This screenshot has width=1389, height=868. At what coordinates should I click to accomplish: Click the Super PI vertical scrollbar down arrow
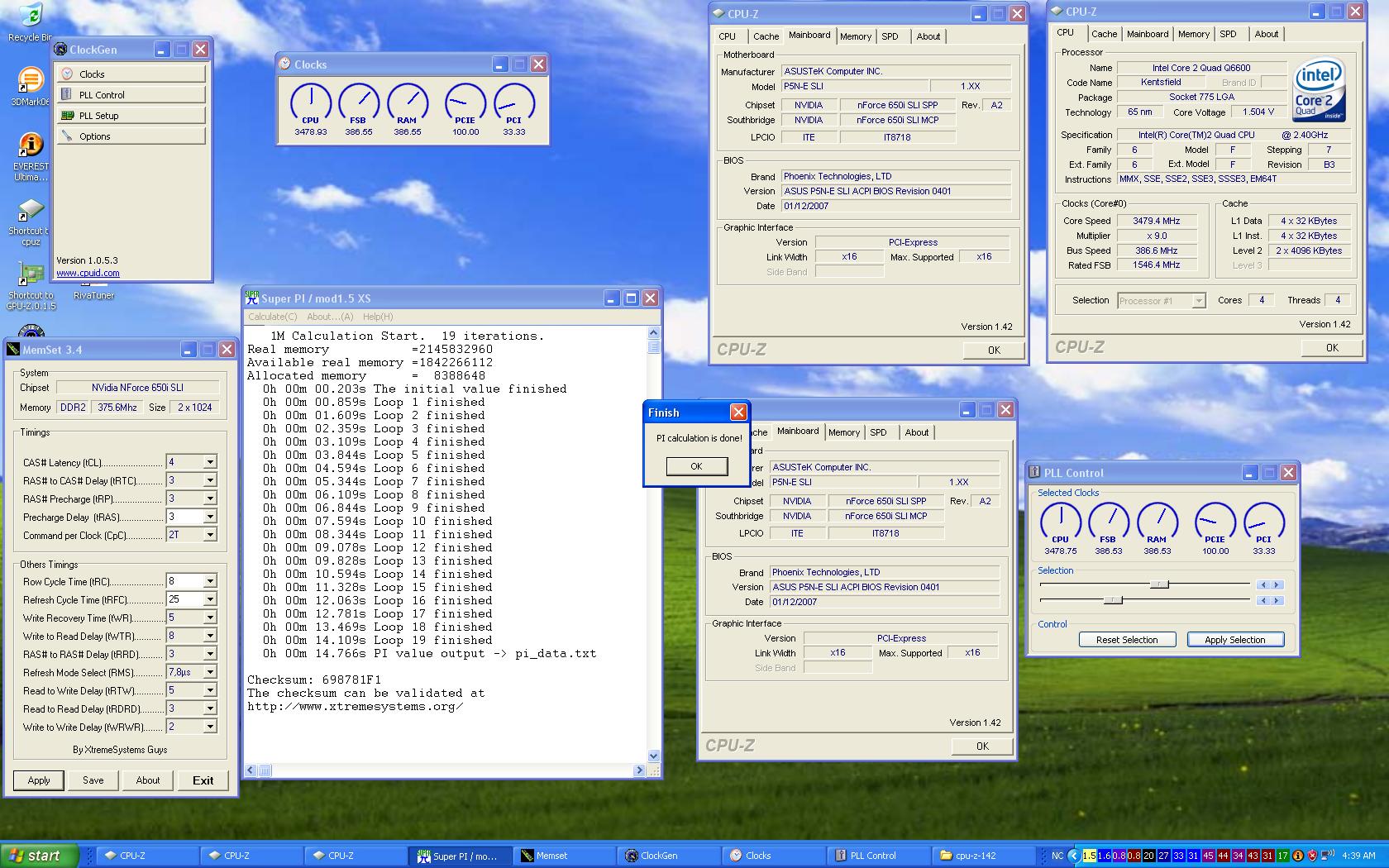653,756
